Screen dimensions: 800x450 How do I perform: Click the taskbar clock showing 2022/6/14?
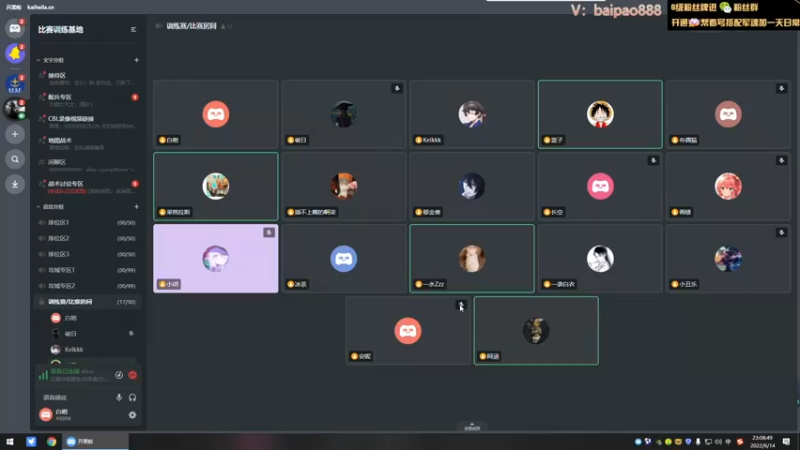pyautogui.click(x=762, y=442)
